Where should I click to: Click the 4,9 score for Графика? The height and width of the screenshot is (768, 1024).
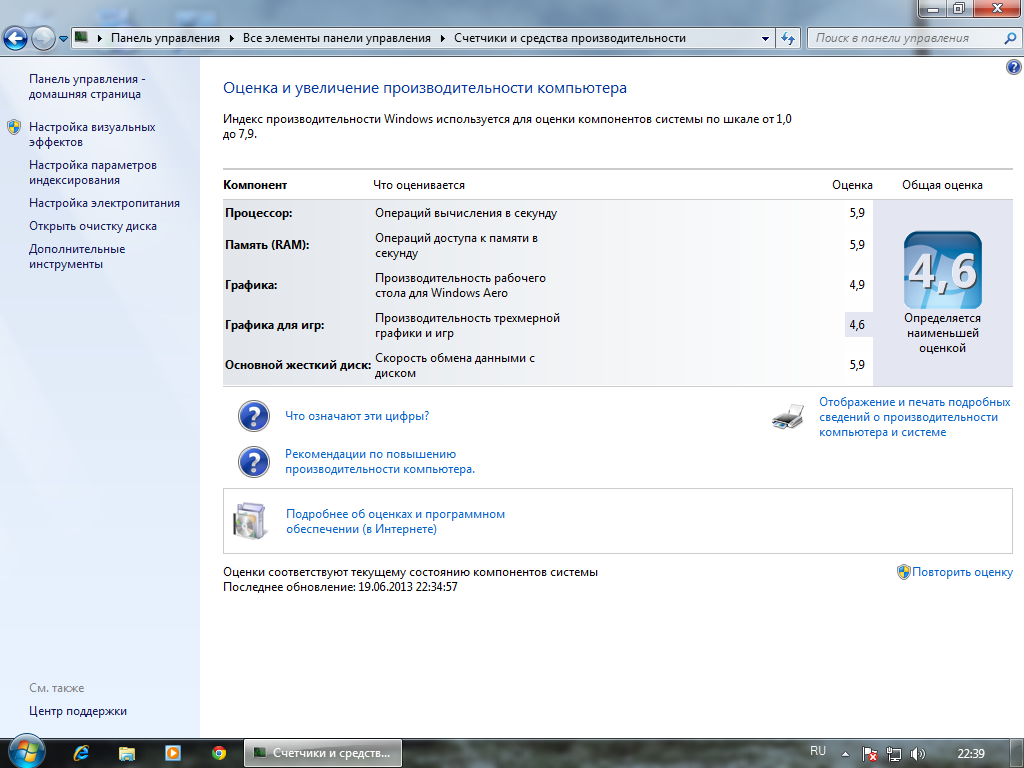pos(857,285)
